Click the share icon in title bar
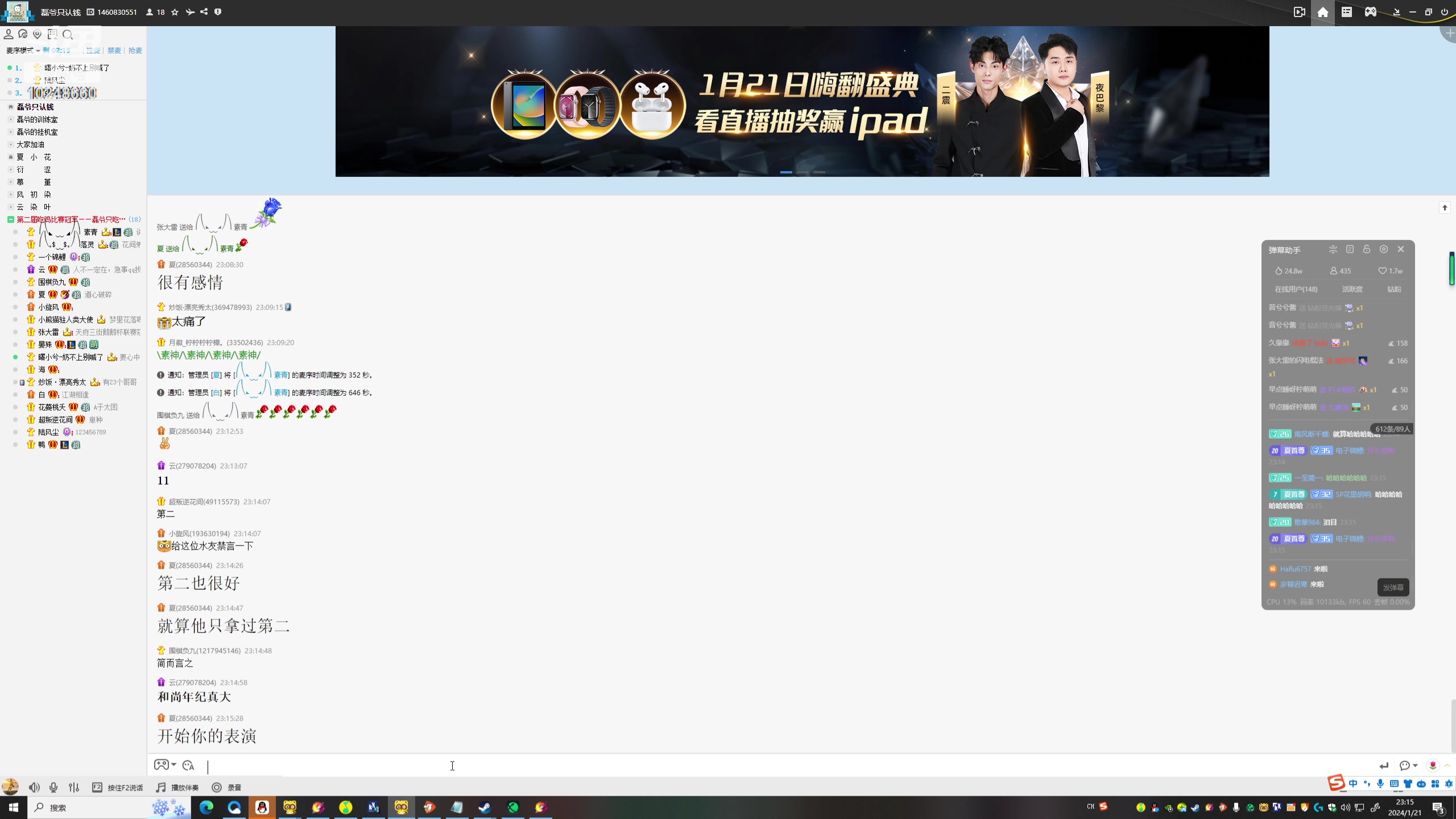 pyautogui.click(x=204, y=12)
